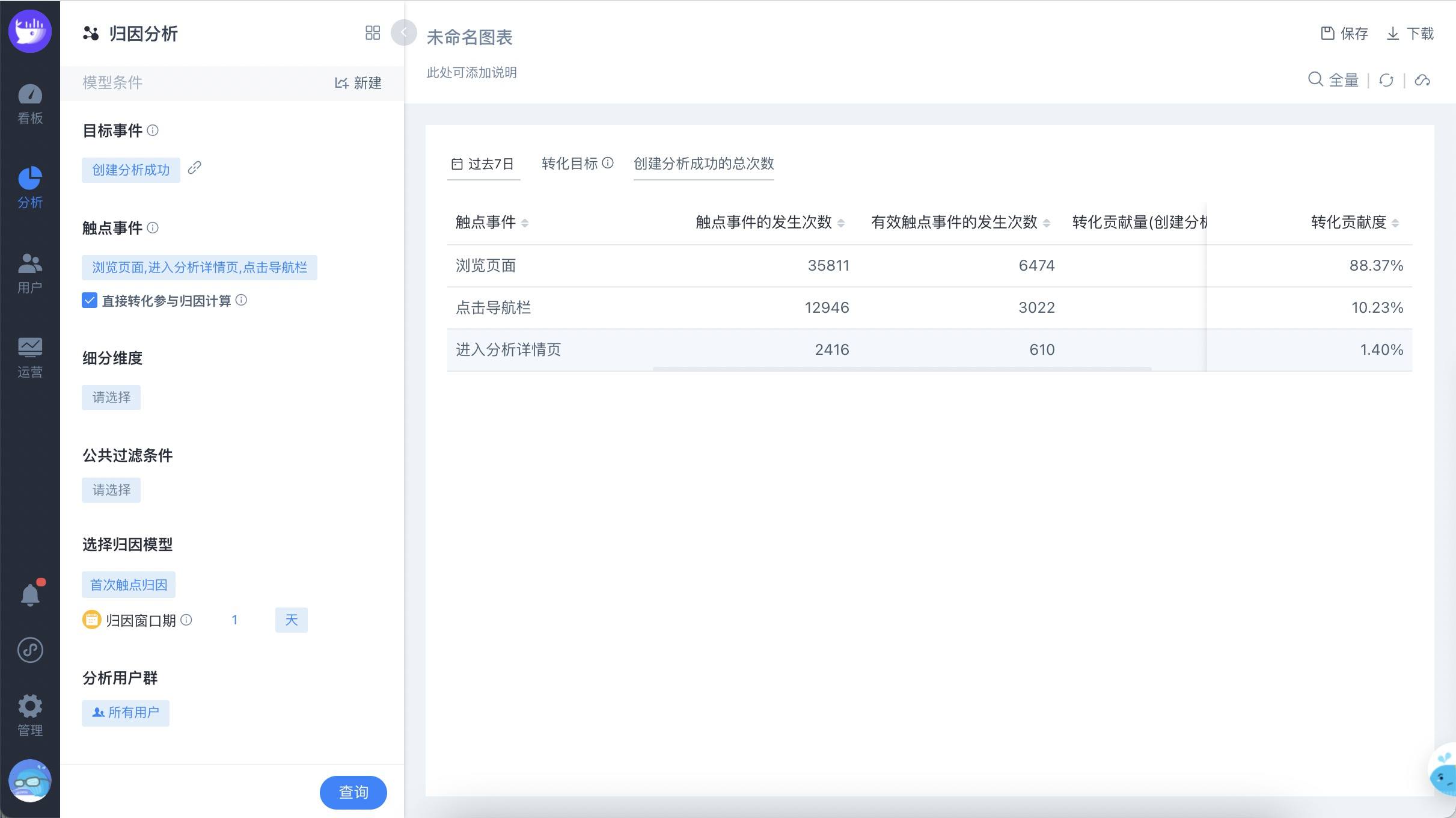Click the table horizontal scrollbar
1456x818 pixels.
[x=902, y=368]
